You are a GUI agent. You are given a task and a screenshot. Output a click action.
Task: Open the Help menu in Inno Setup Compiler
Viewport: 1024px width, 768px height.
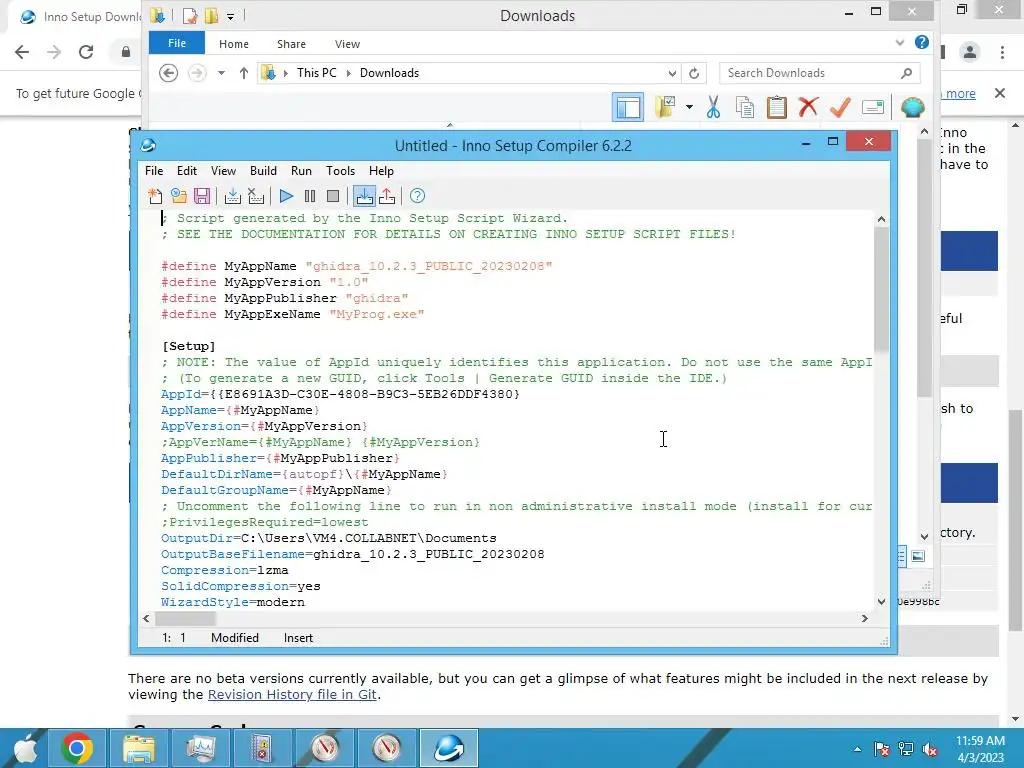tap(381, 171)
